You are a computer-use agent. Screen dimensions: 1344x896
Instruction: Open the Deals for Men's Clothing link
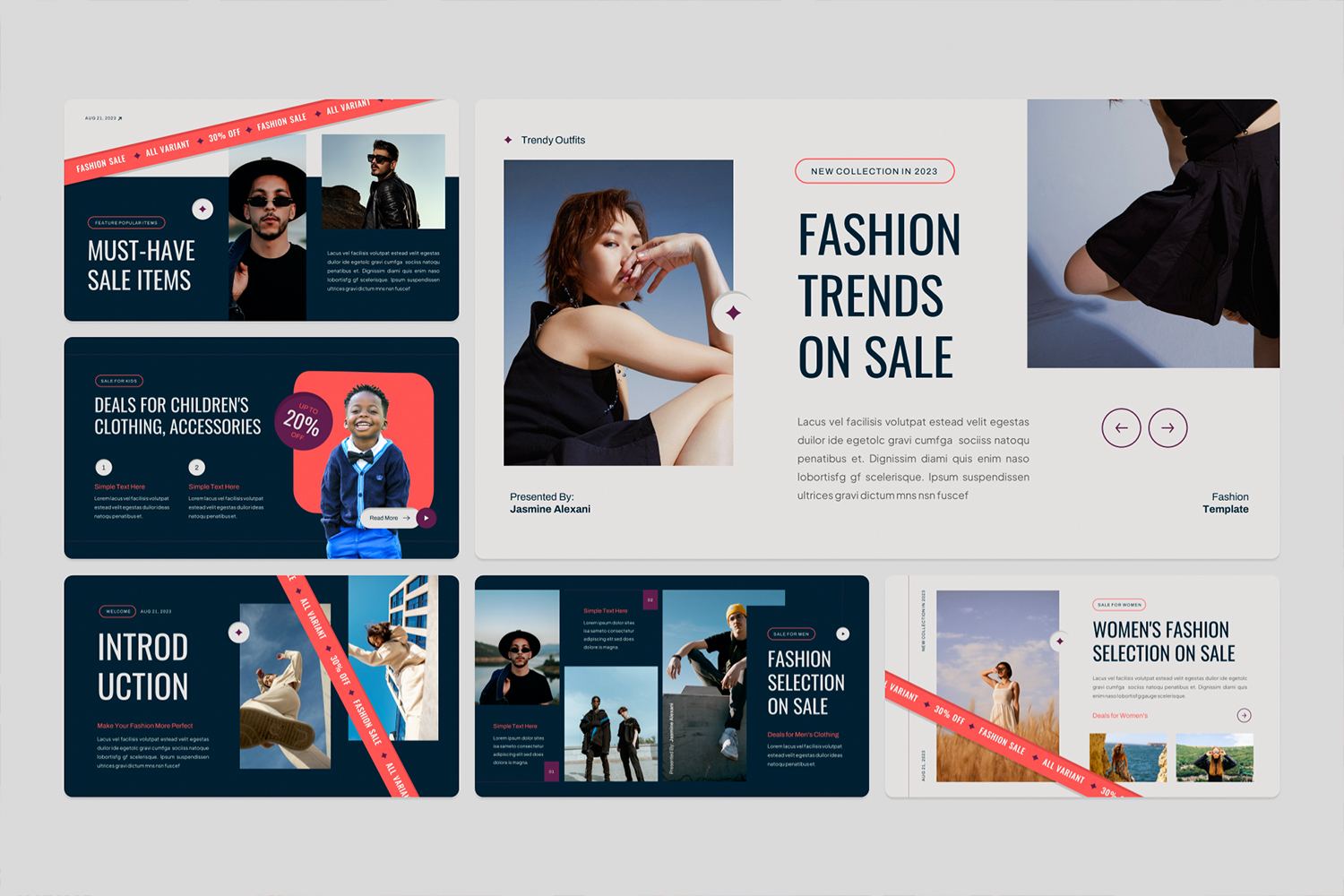pyautogui.click(x=803, y=735)
